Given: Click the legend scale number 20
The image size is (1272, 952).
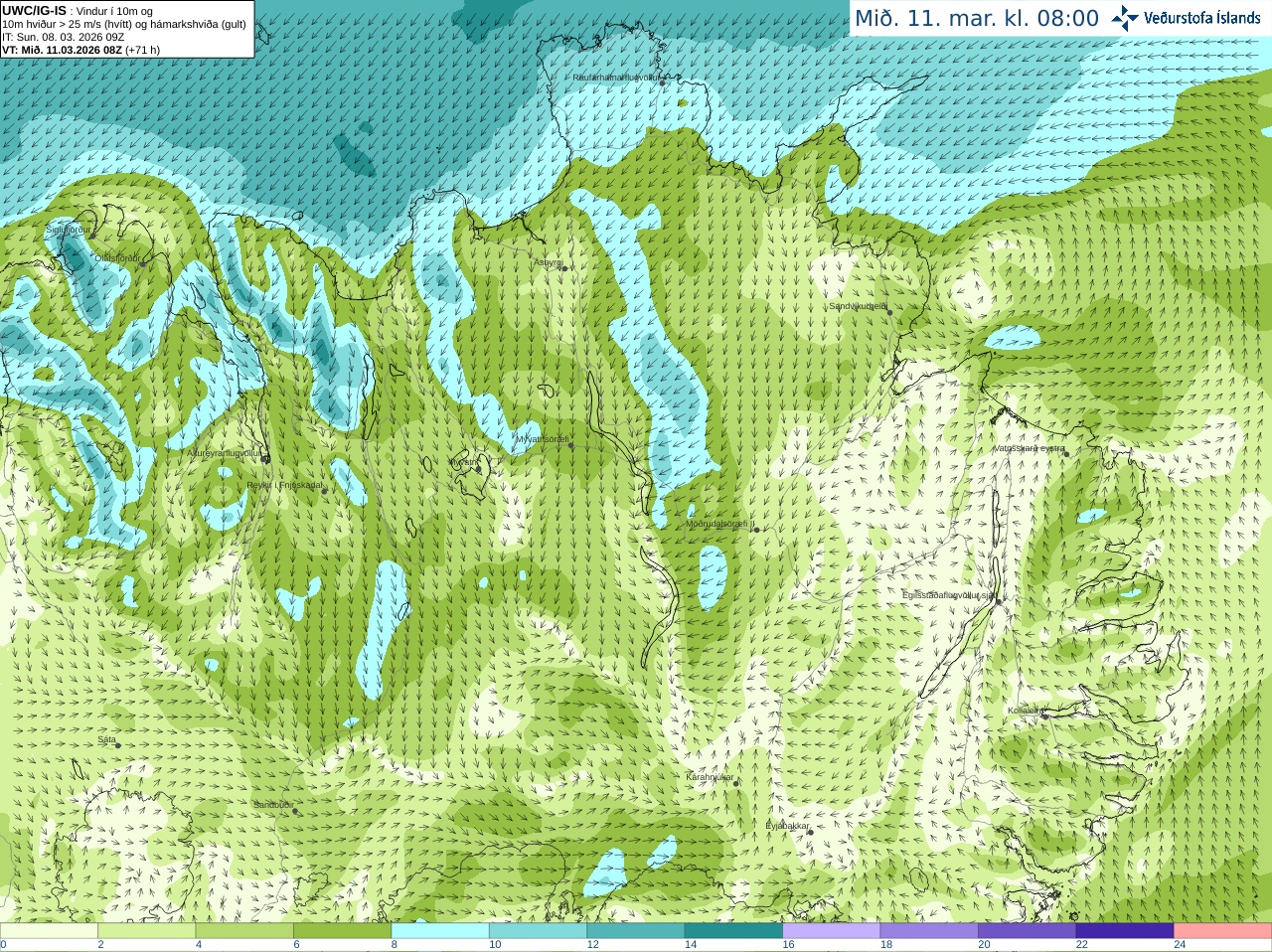Looking at the screenshot, I should tap(984, 945).
